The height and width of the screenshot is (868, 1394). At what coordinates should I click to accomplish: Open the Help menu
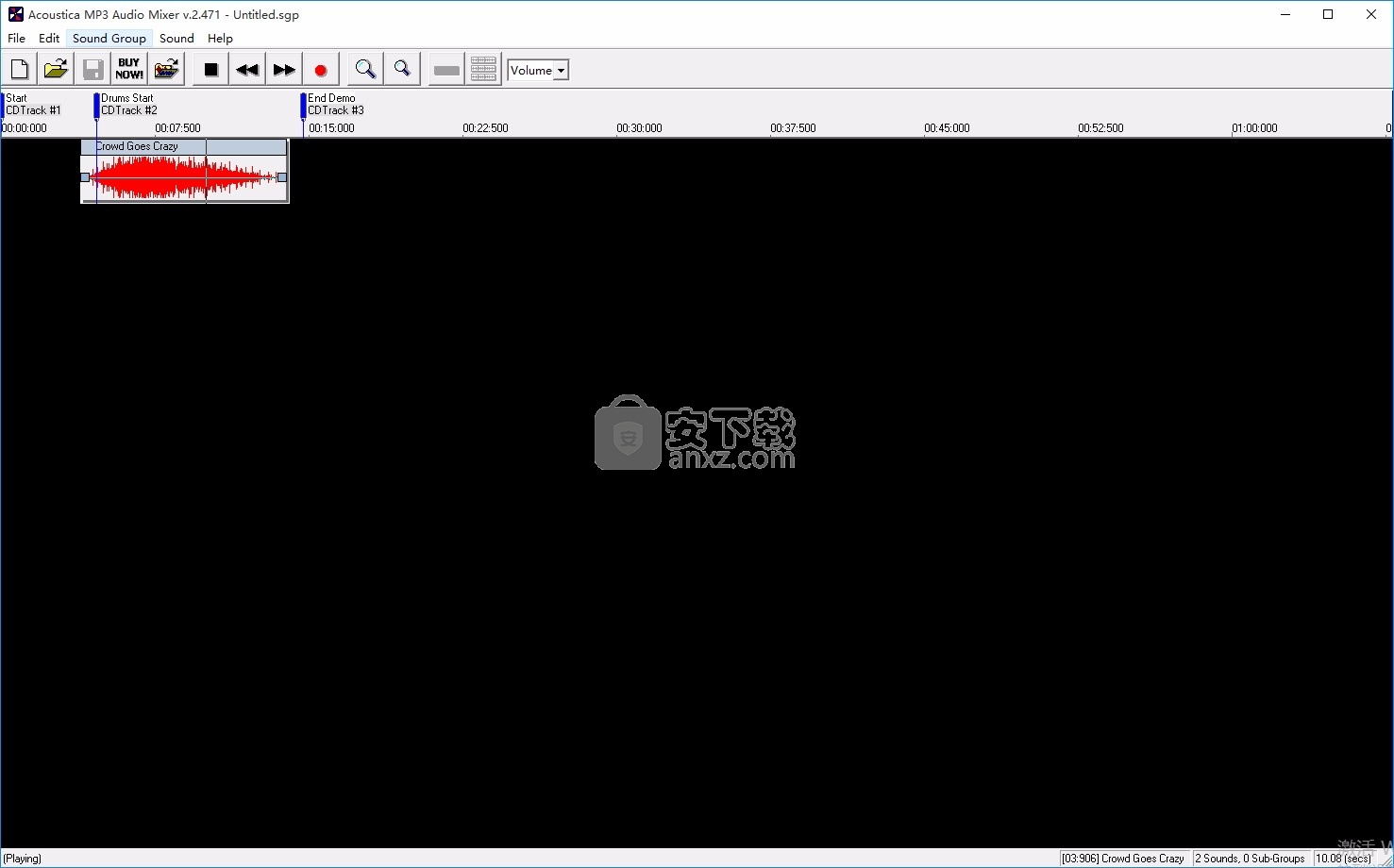point(220,39)
